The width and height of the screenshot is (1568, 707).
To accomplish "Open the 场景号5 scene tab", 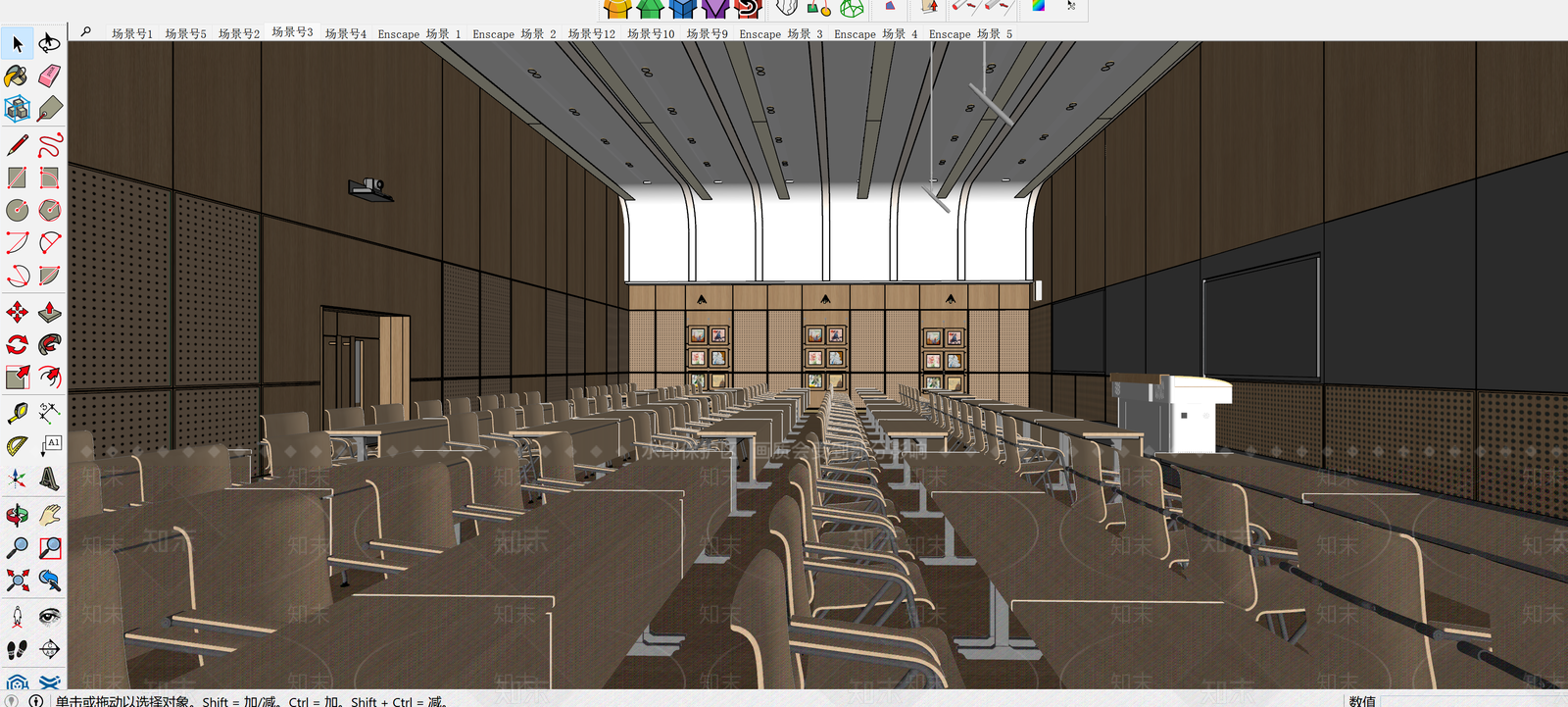I will (x=185, y=33).
